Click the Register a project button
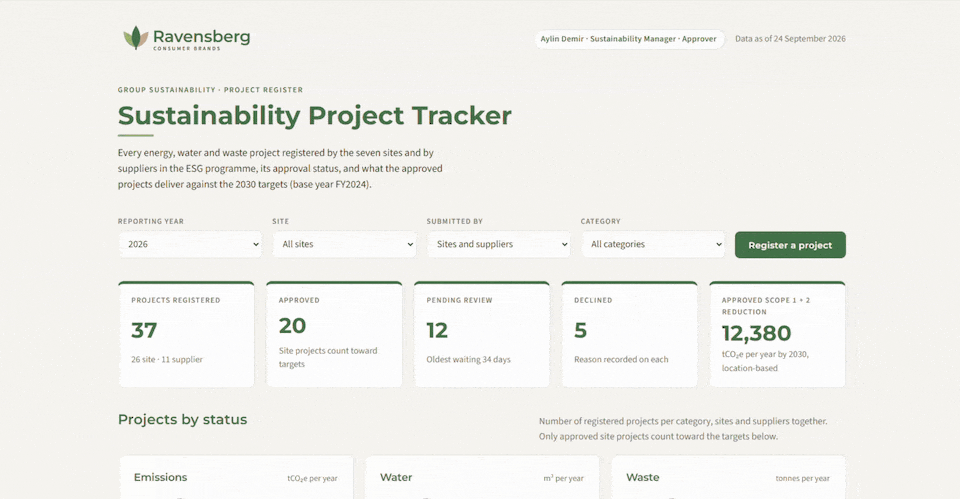The width and height of the screenshot is (960, 499). pyautogui.click(x=790, y=245)
